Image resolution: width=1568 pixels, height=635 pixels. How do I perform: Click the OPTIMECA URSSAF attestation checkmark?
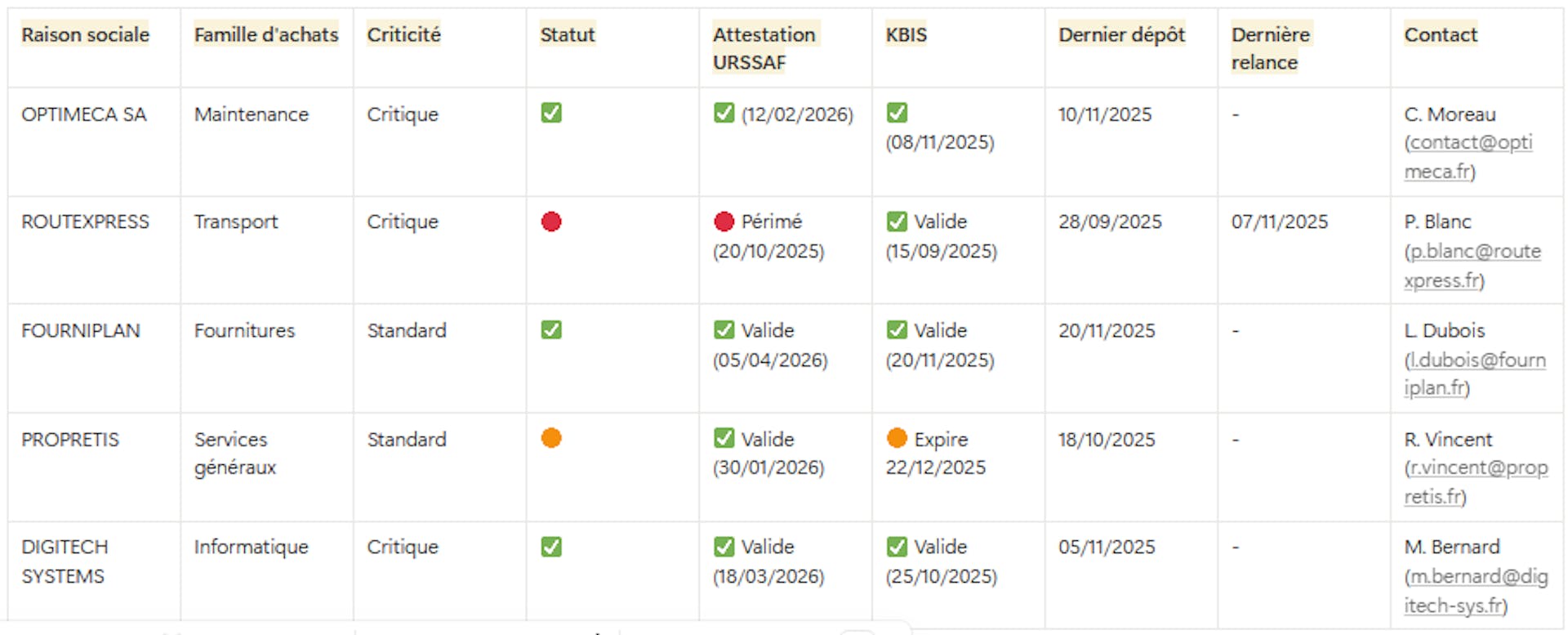pos(724,113)
